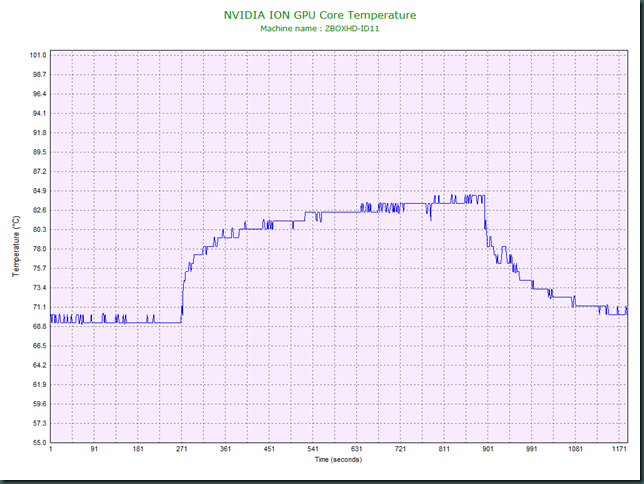
Task: Click the time axis value 811
Action: click(444, 449)
